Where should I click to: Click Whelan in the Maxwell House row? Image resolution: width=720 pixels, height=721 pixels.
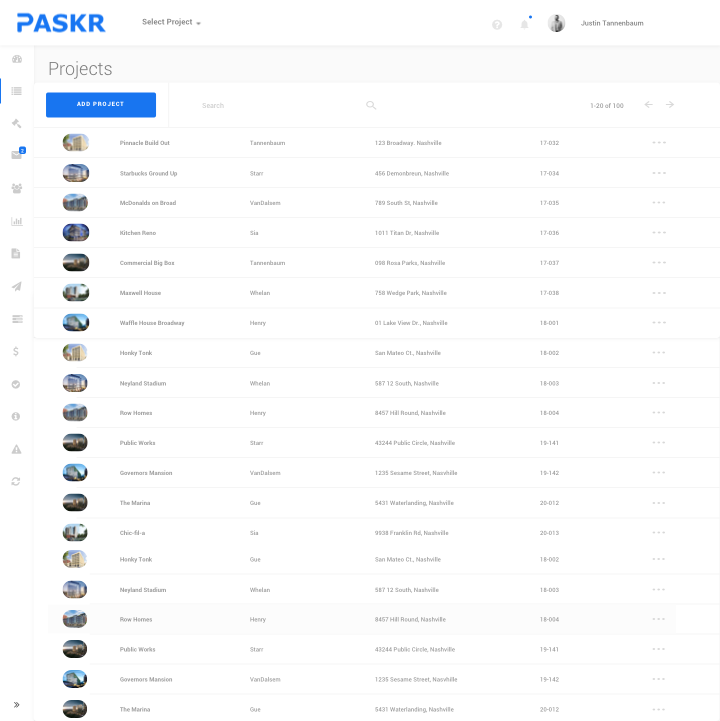click(x=259, y=293)
